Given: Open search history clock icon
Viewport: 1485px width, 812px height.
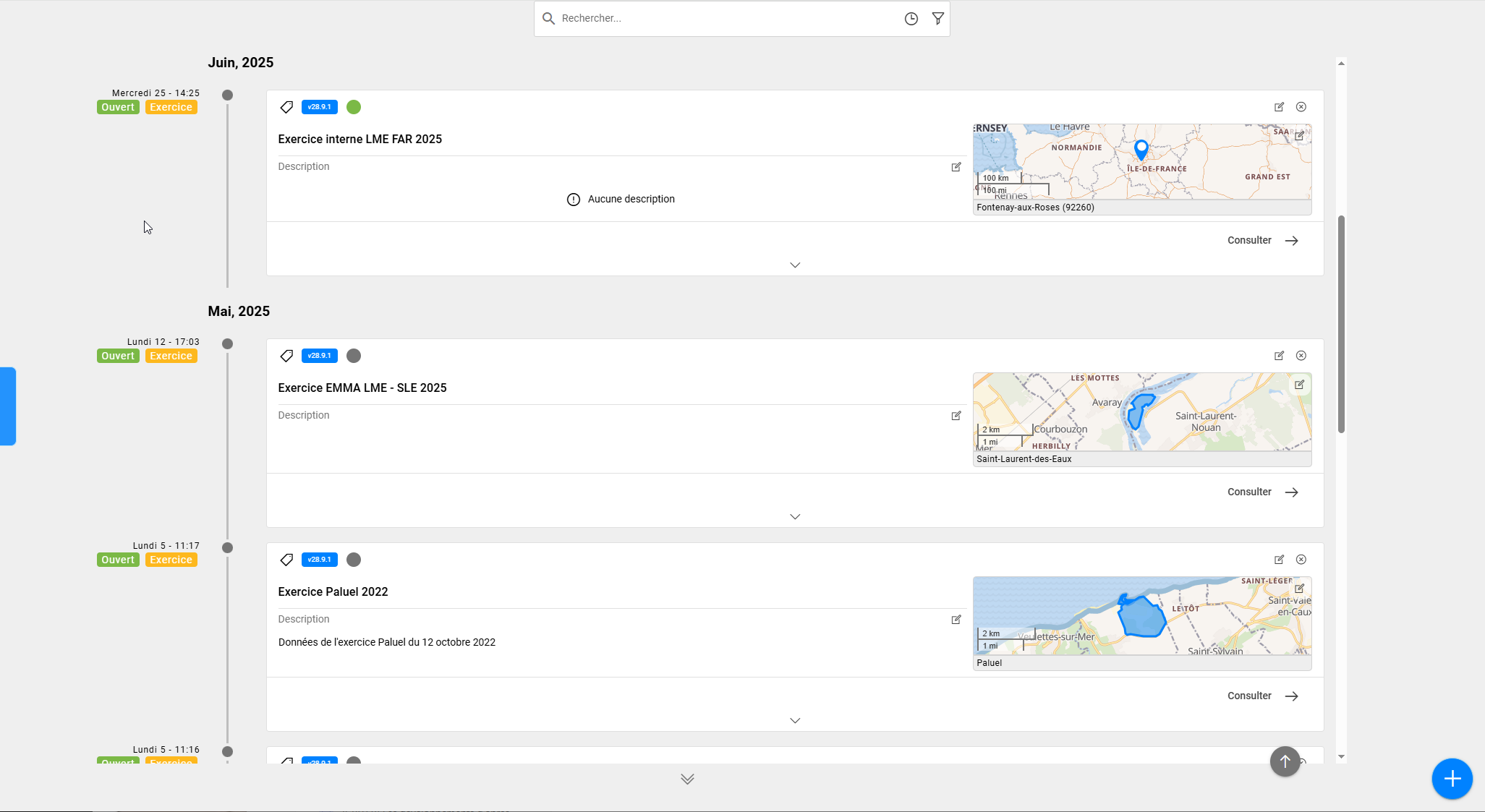Looking at the screenshot, I should click(911, 19).
